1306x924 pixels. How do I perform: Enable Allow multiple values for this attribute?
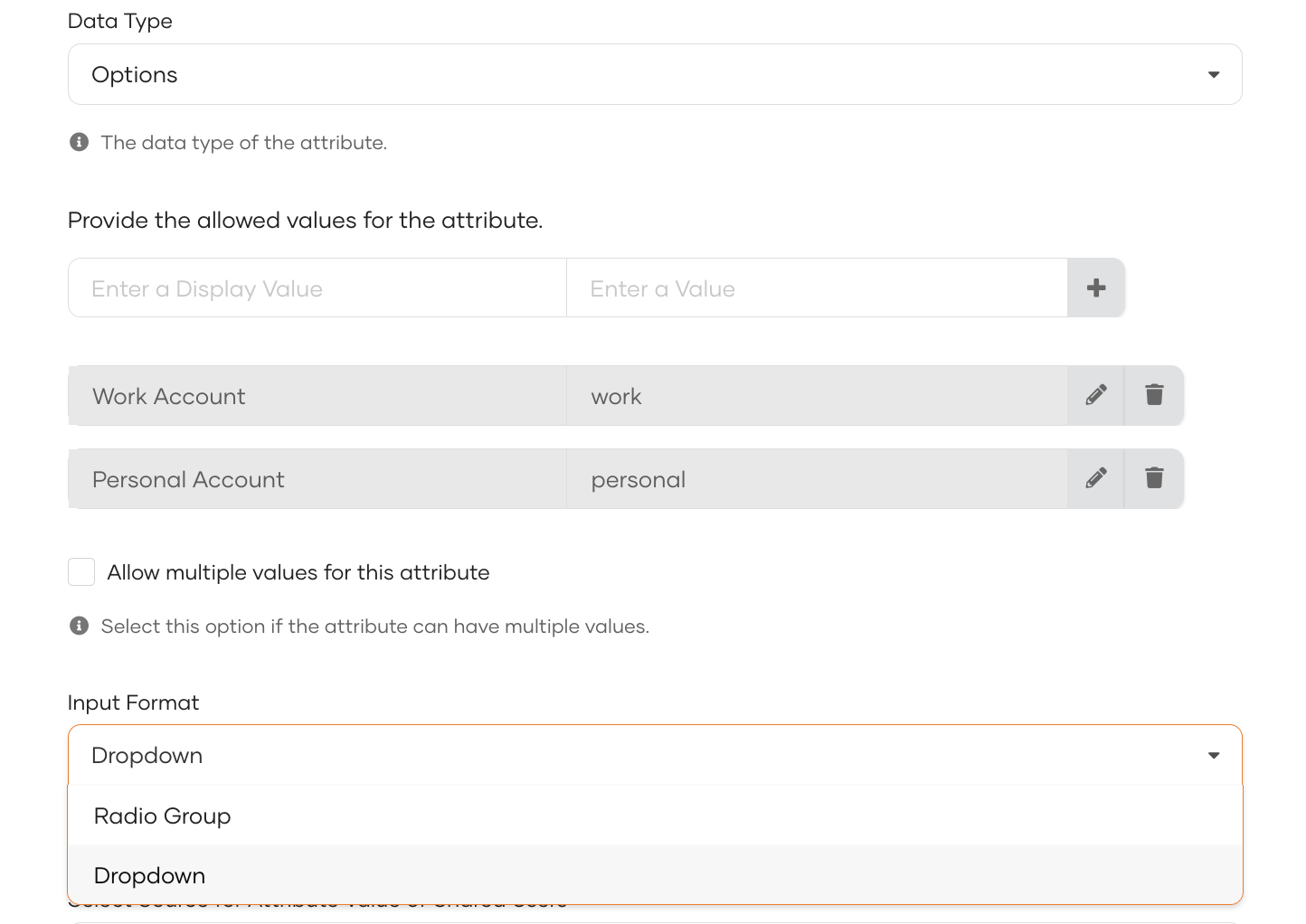click(x=81, y=572)
